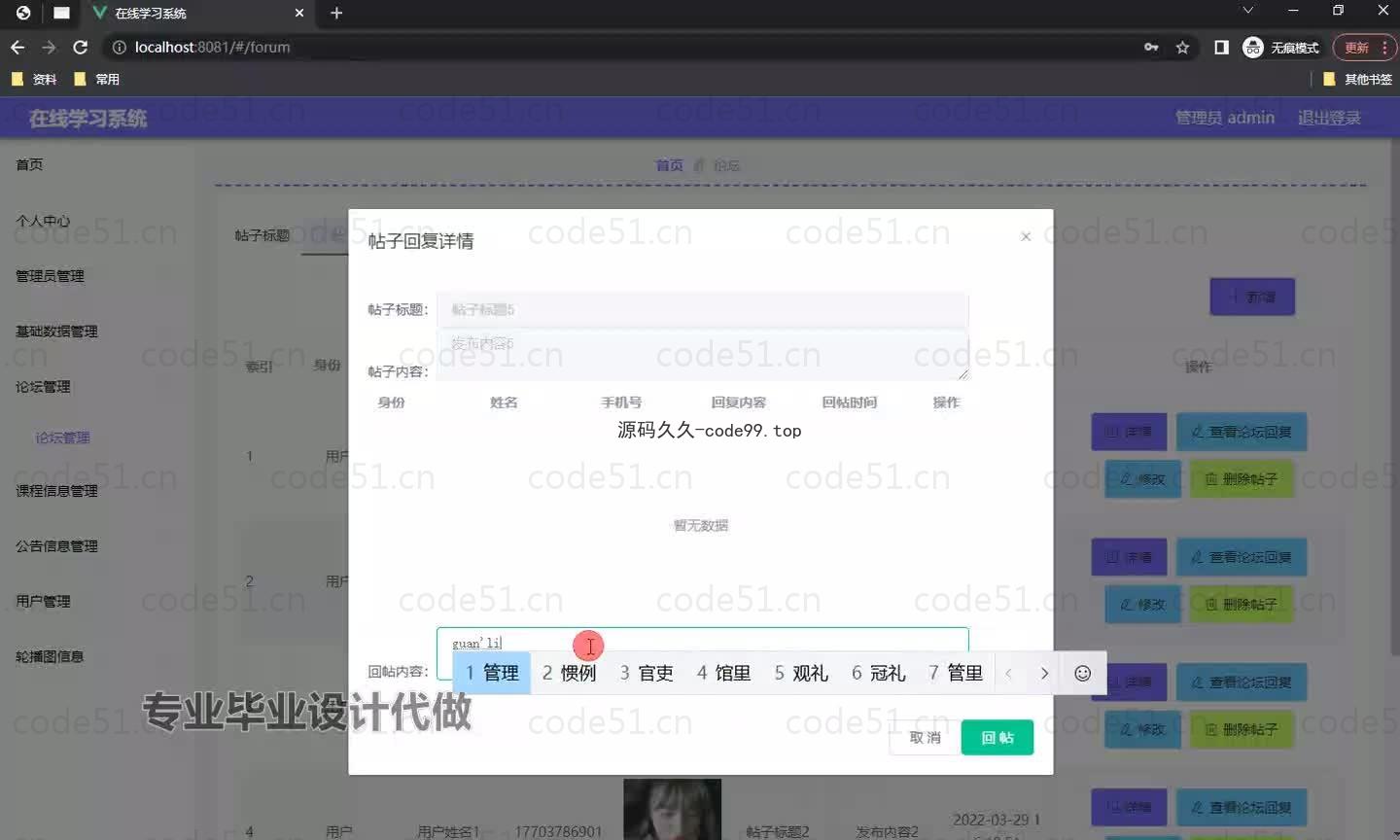Collapse the 论坛管理 parent menu
Screen dimensions: 1400x840
click(x=43, y=387)
